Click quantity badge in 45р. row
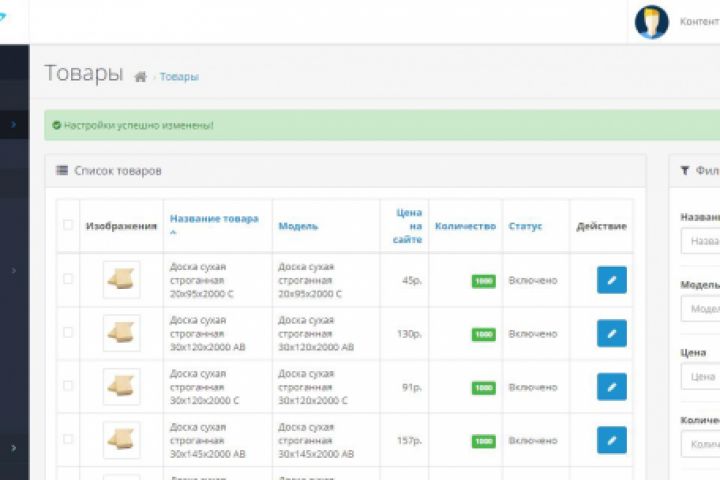The width and height of the screenshot is (720, 480). point(484,281)
